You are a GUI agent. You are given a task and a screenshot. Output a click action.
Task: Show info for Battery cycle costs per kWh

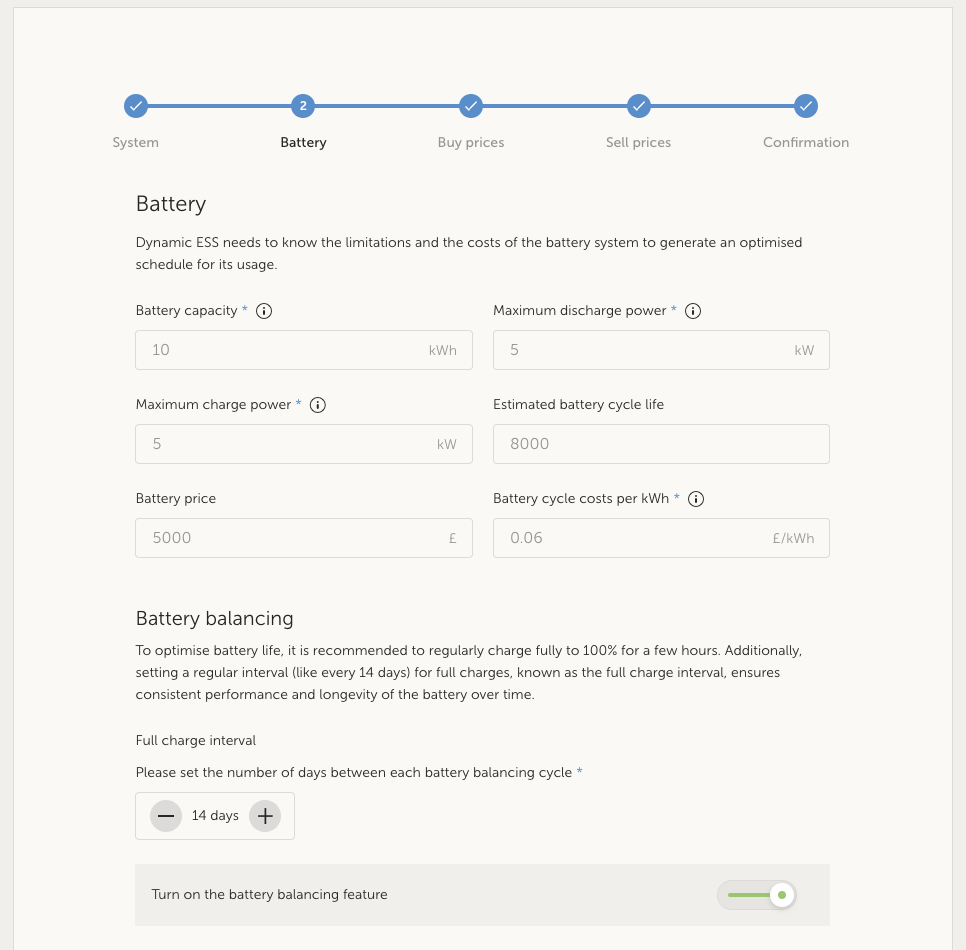696,499
